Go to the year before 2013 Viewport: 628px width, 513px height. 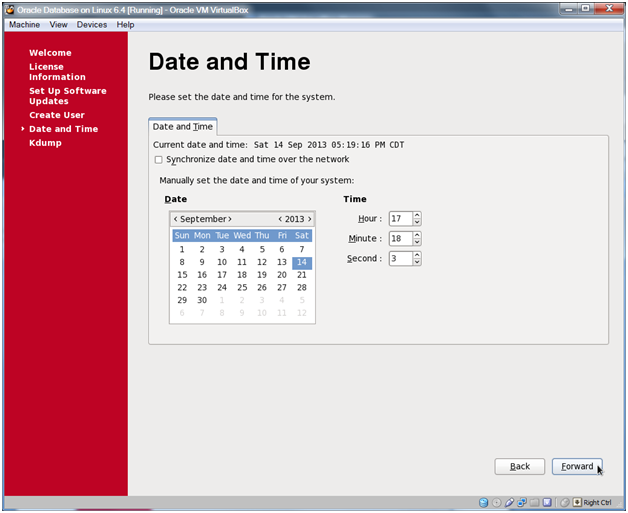tap(280, 219)
